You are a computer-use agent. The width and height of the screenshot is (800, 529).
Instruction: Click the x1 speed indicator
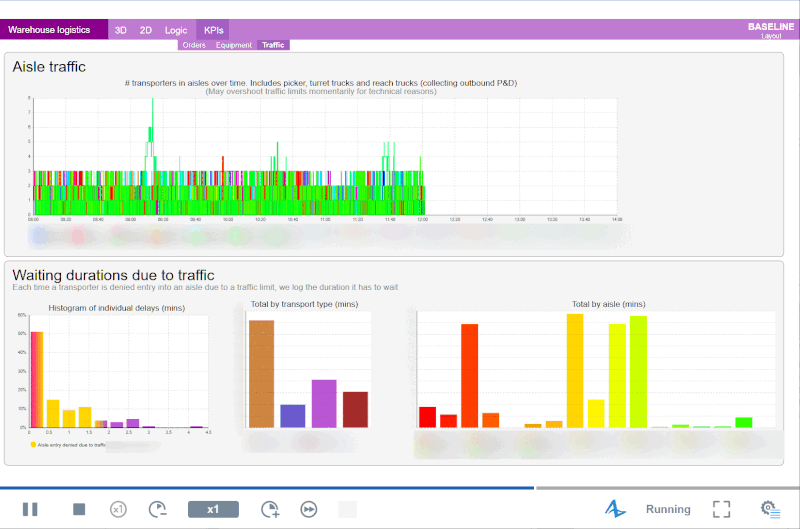[213, 509]
